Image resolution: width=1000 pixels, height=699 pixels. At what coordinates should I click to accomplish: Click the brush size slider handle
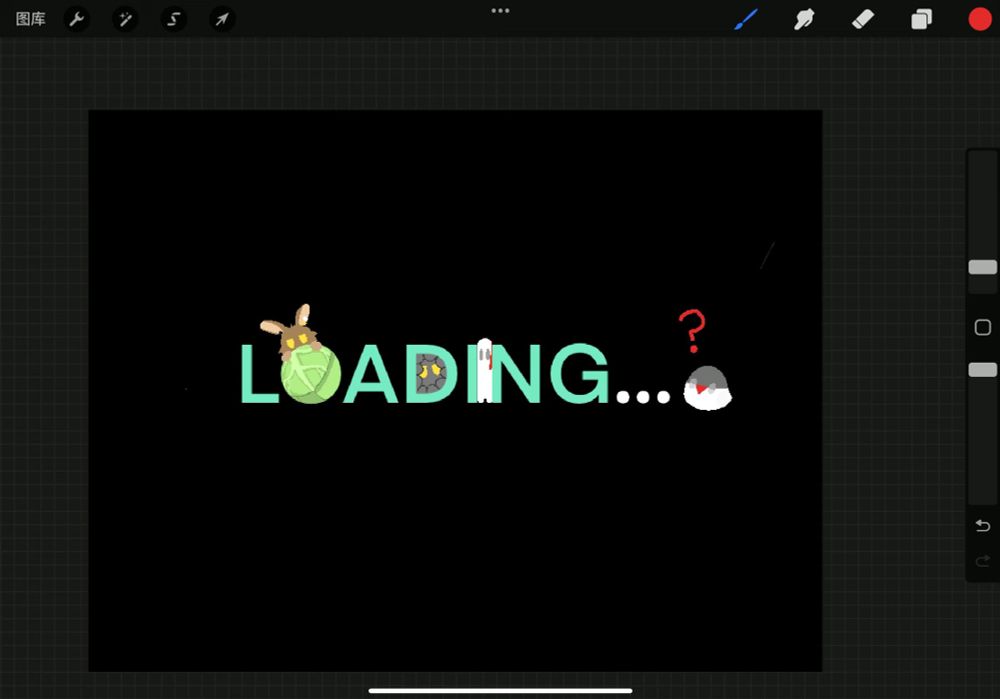983,267
